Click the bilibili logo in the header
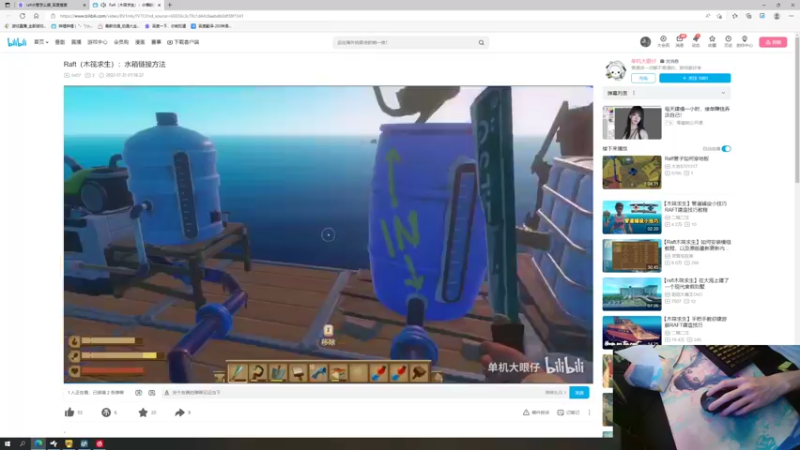The height and width of the screenshot is (450, 800). (x=17, y=42)
